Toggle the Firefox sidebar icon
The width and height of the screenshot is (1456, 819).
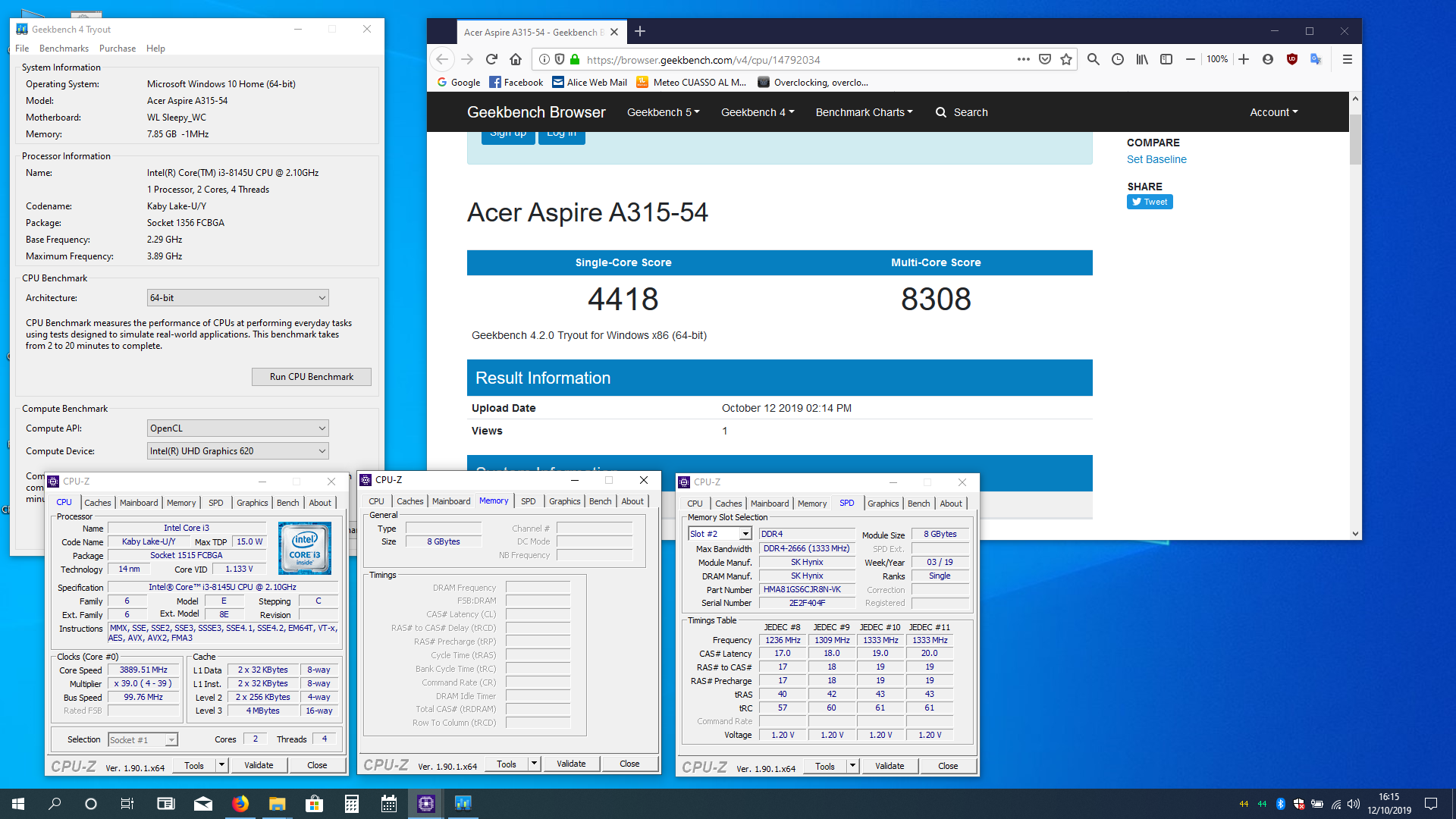point(1166,59)
